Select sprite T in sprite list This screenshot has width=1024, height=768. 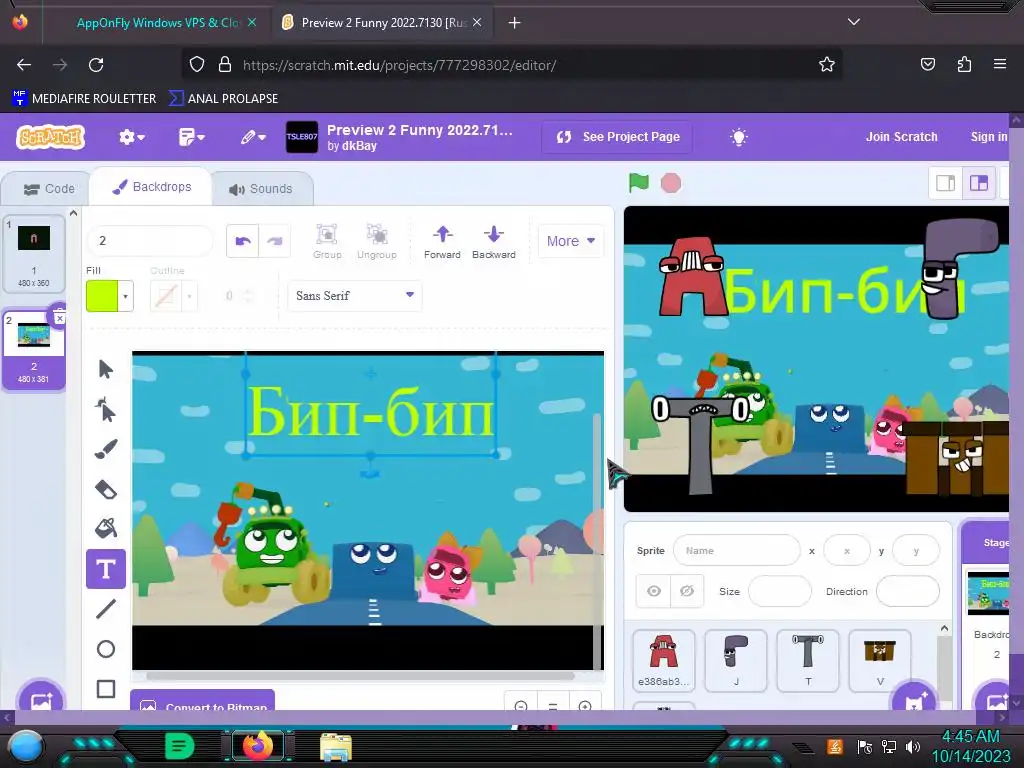coord(808,660)
